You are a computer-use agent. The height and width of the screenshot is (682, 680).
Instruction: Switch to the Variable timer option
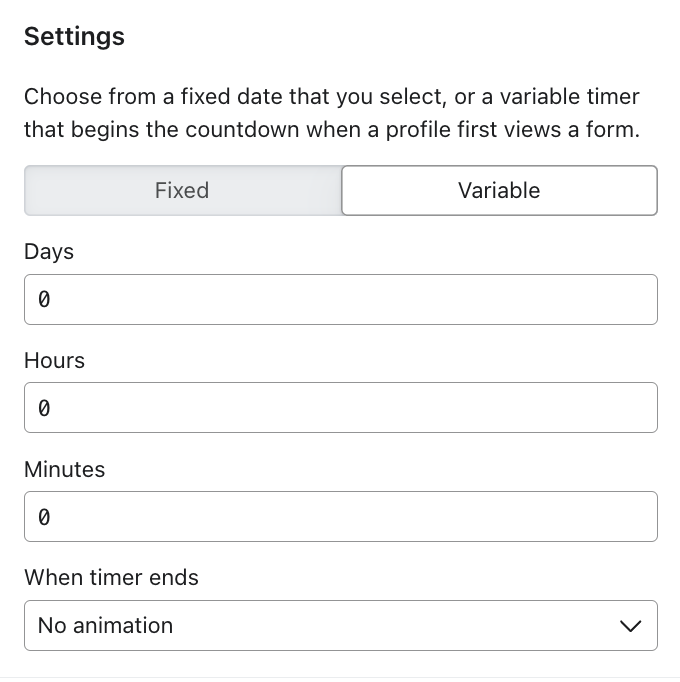(x=499, y=190)
